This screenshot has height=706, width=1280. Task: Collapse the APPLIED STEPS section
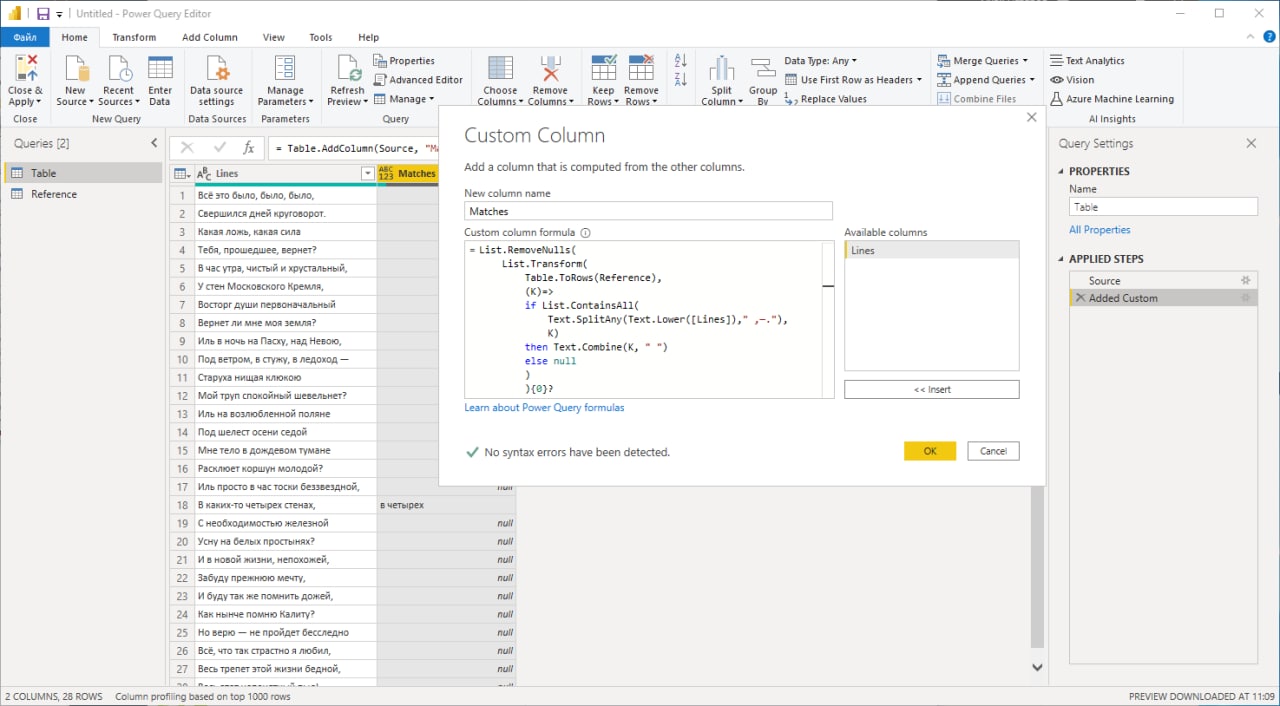pos(1062,259)
